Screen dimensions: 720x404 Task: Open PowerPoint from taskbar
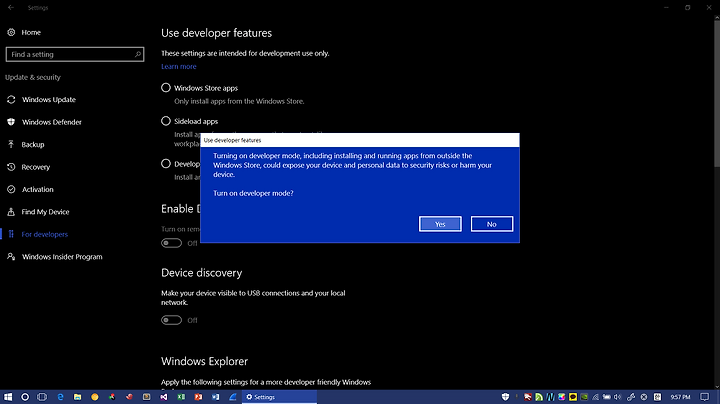coord(198,397)
